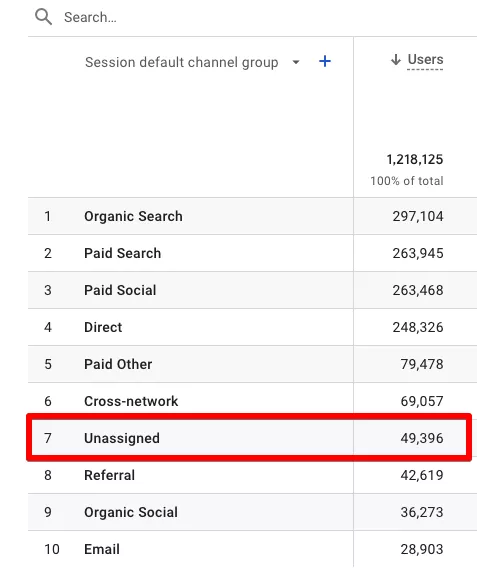477x587 pixels.
Task: Select the Paid Other row label
Action: (x=118, y=364)
